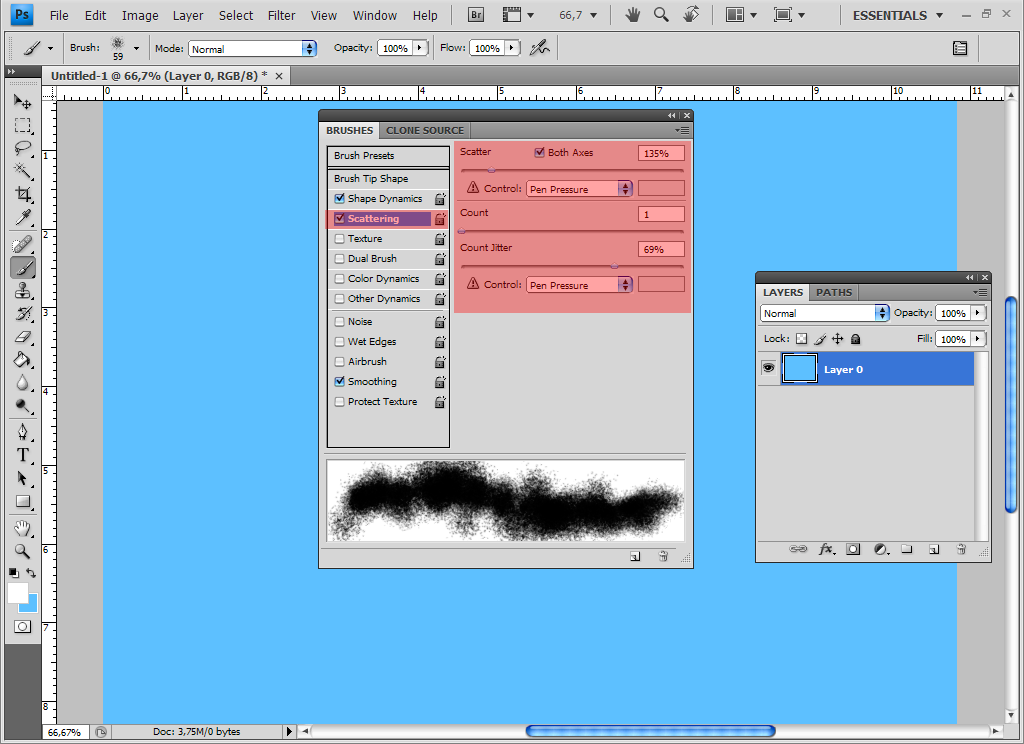Select the Magic Wand tool
Viewport: 1024px width, 744px height.
pos(22,170)
